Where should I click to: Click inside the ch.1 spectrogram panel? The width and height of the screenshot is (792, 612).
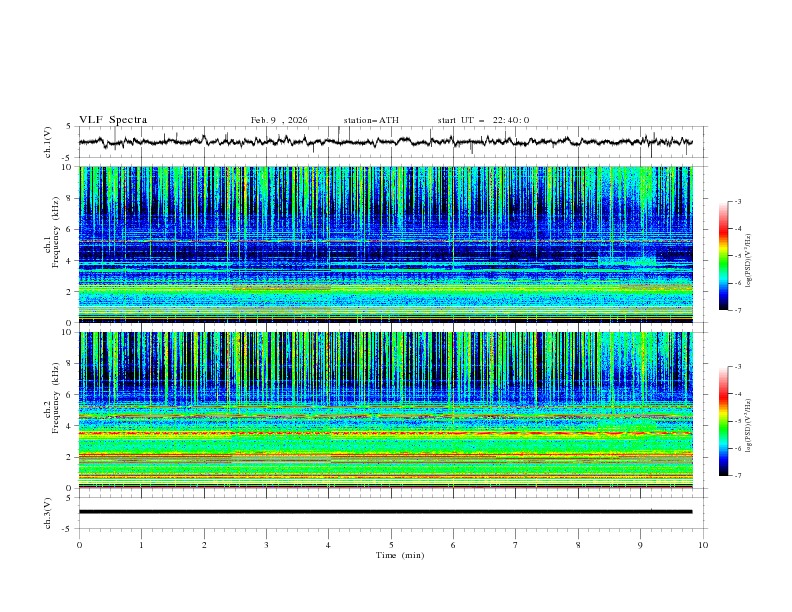click(385, 244)
